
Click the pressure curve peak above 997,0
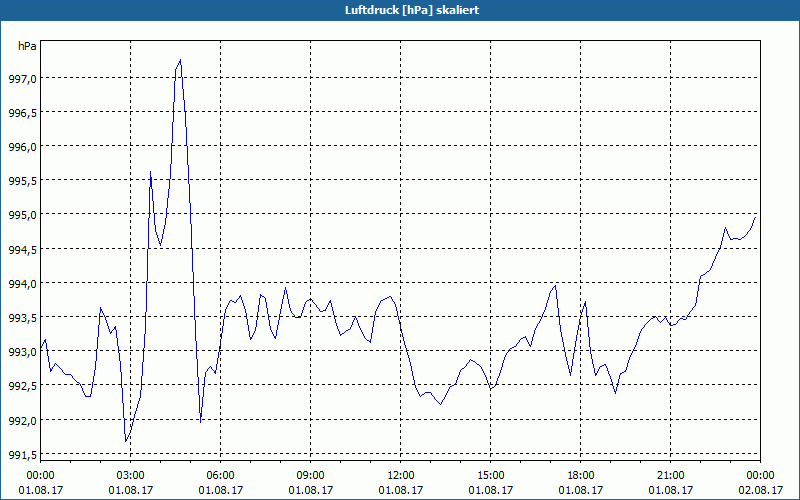181,60
